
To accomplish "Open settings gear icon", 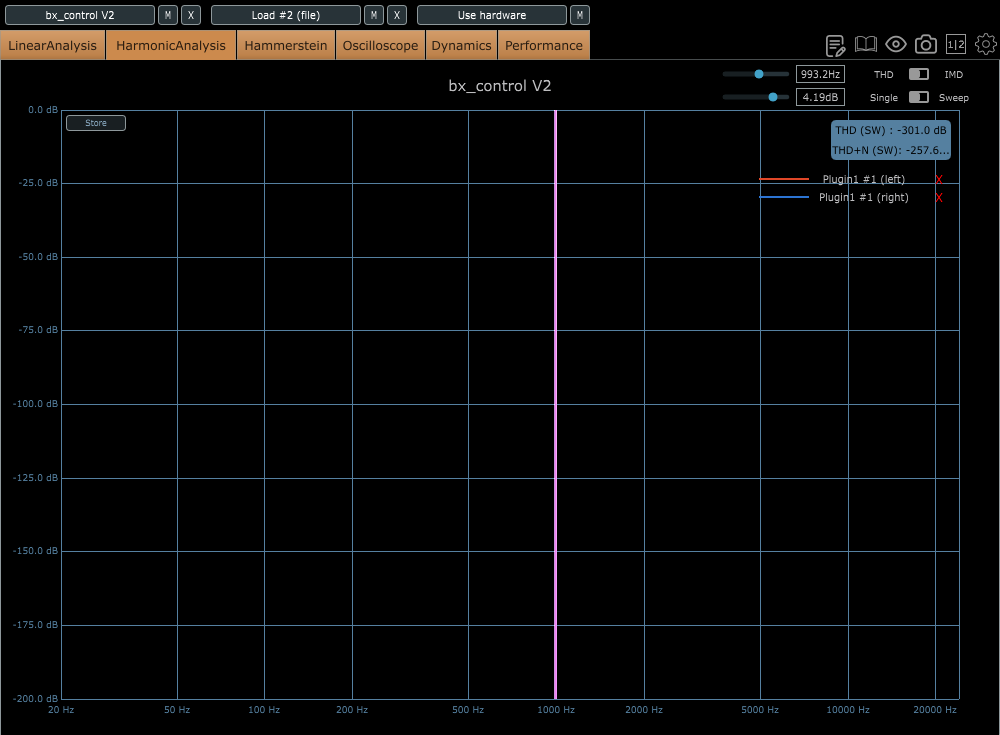I will pyautogui.click(x=986, y=44).
